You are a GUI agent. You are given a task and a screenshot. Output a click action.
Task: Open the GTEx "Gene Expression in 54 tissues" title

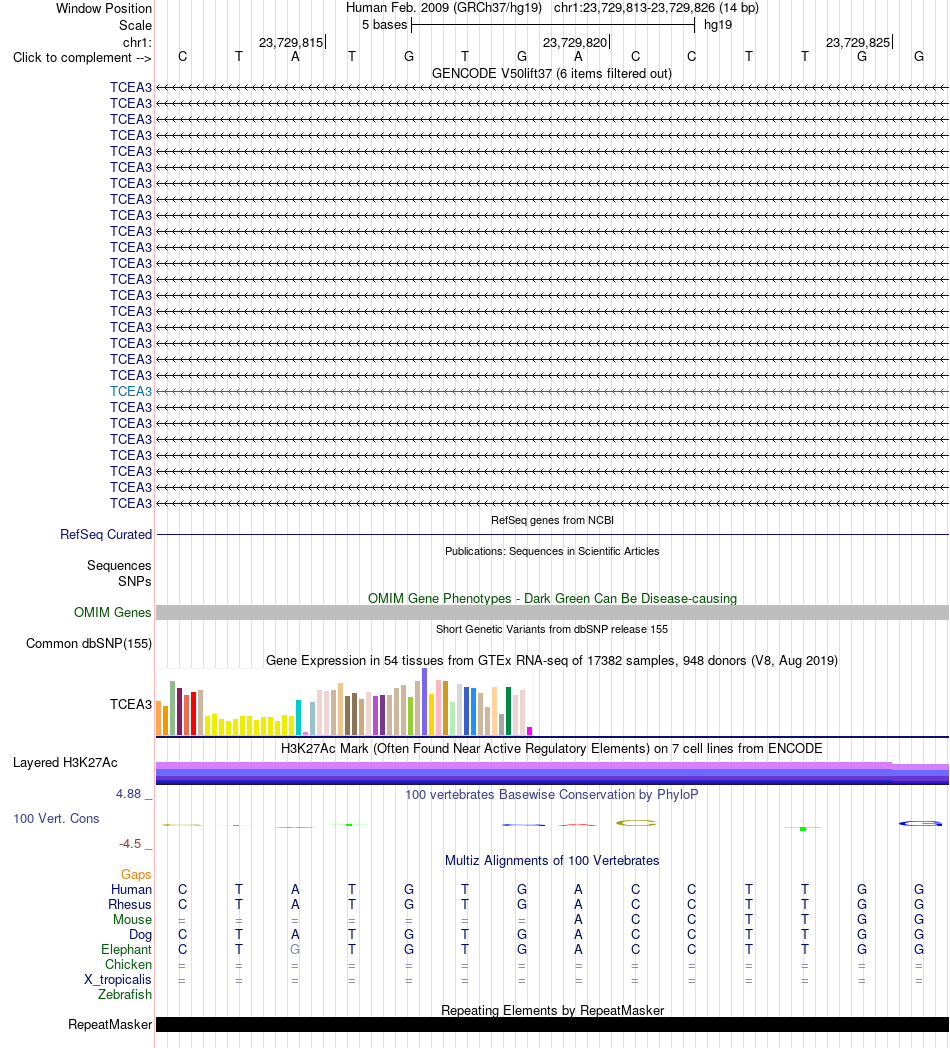[552, 660]
